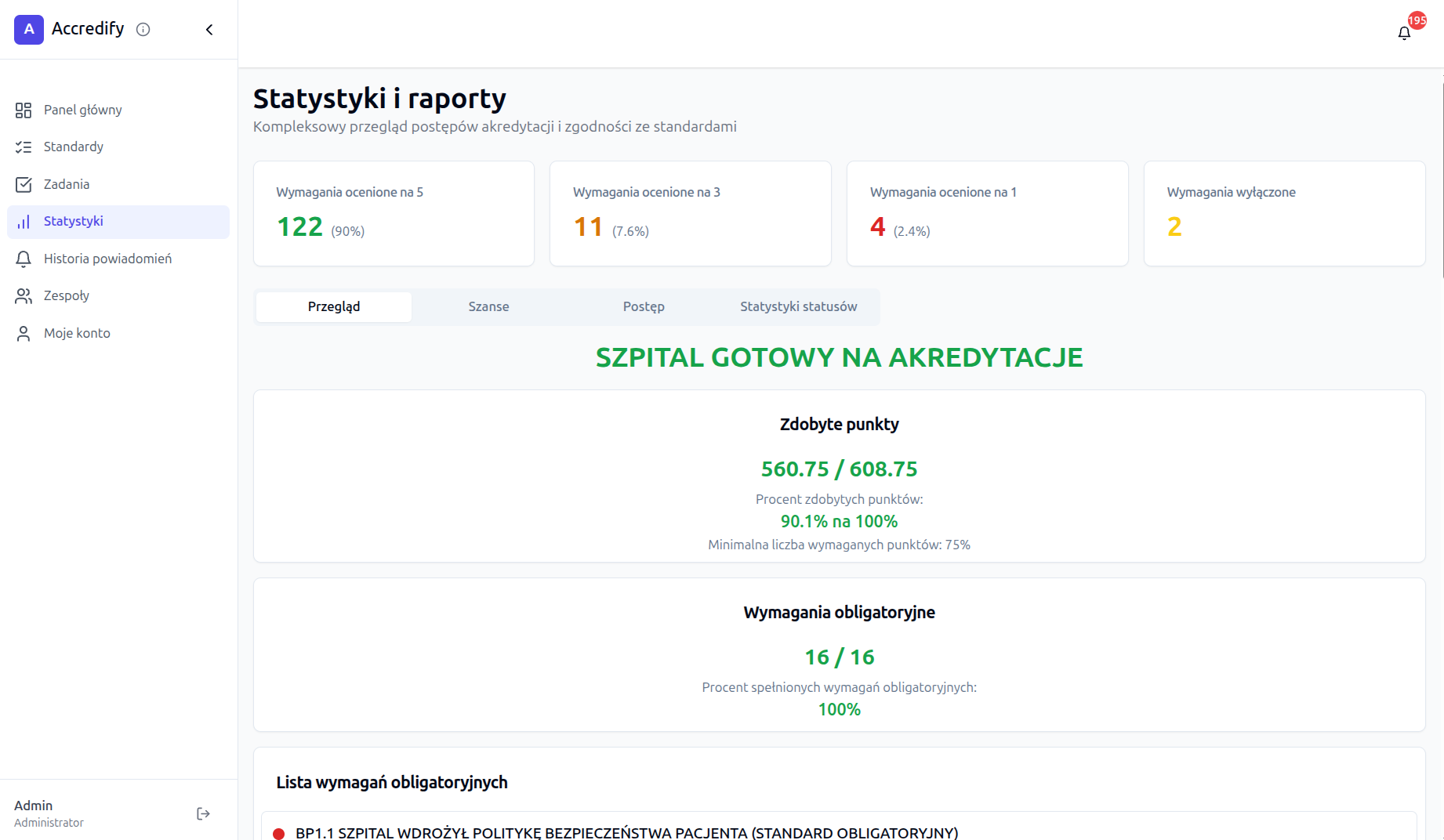The height and width of the screenshot is (840, 1444).
Task: Go to Moje konto page
Action: click(77, 333)
